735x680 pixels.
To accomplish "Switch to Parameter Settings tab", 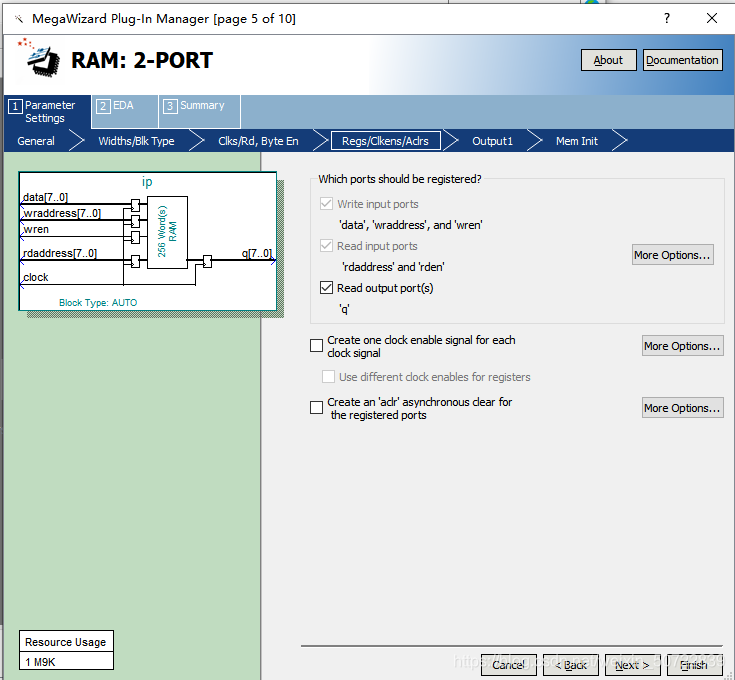I will point(47,112).
